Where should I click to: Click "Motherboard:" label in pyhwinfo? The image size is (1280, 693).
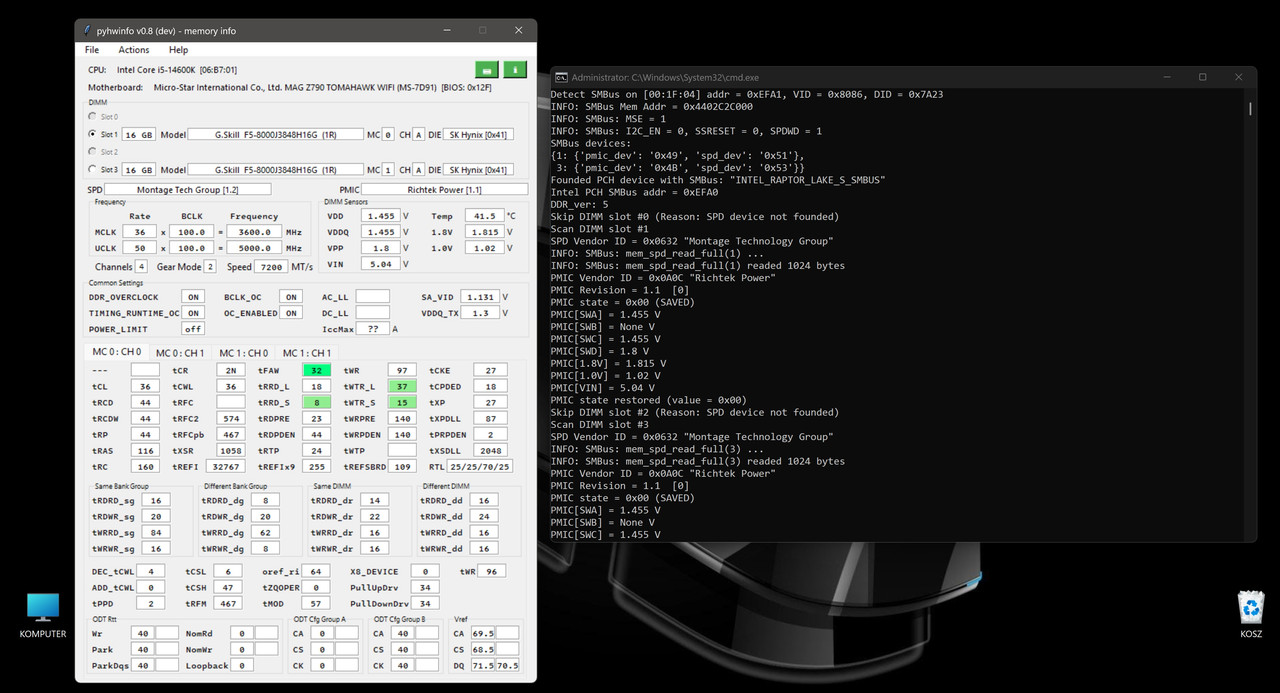(x=117, y=88)
